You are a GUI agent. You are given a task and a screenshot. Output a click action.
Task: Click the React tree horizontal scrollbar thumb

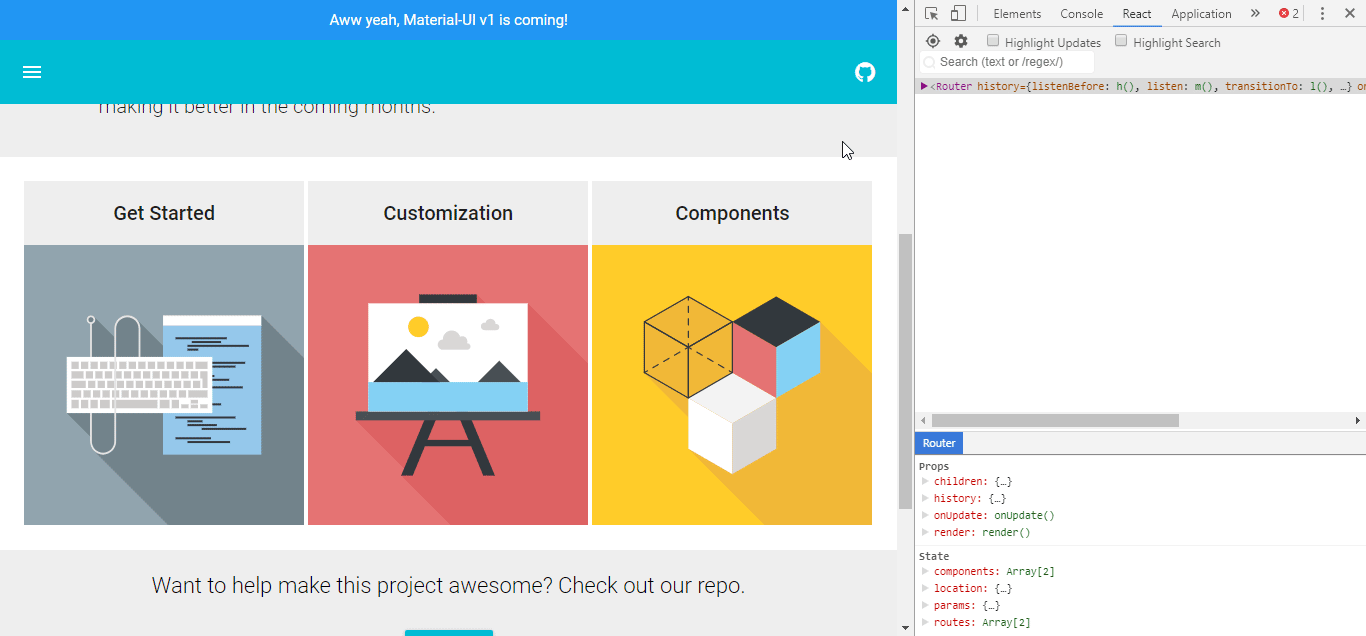click(x=1055, y=421)
